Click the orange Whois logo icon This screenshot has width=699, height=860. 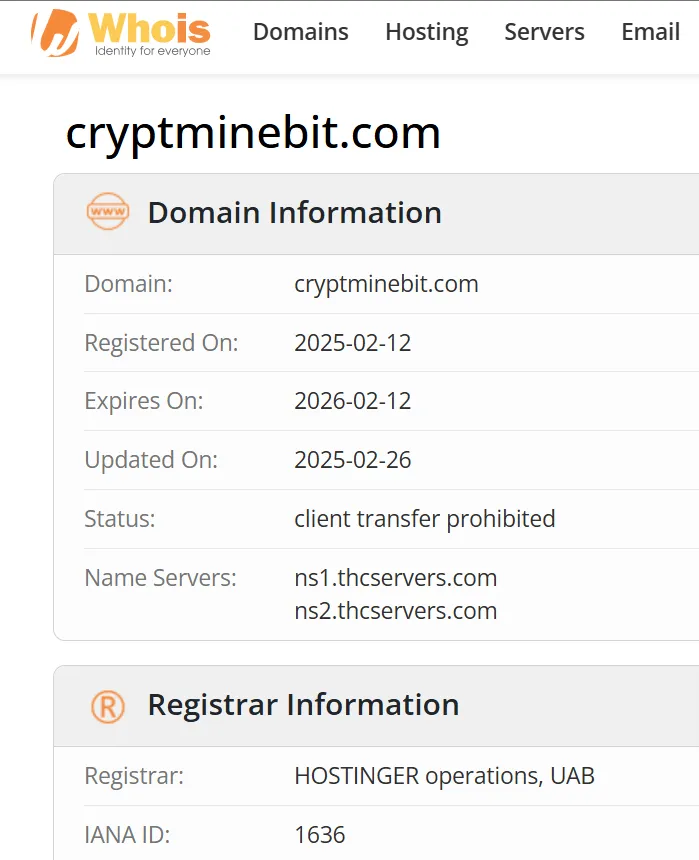pyautogui.click(x=54, y=33)
